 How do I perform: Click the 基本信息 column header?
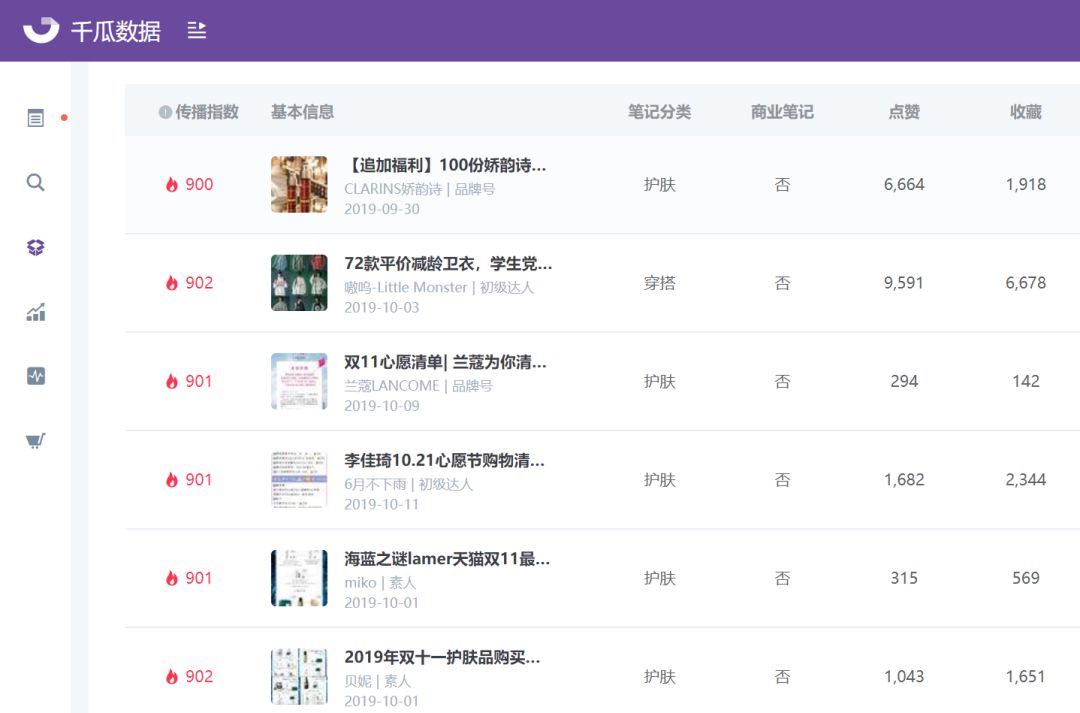tap(302, 112)
